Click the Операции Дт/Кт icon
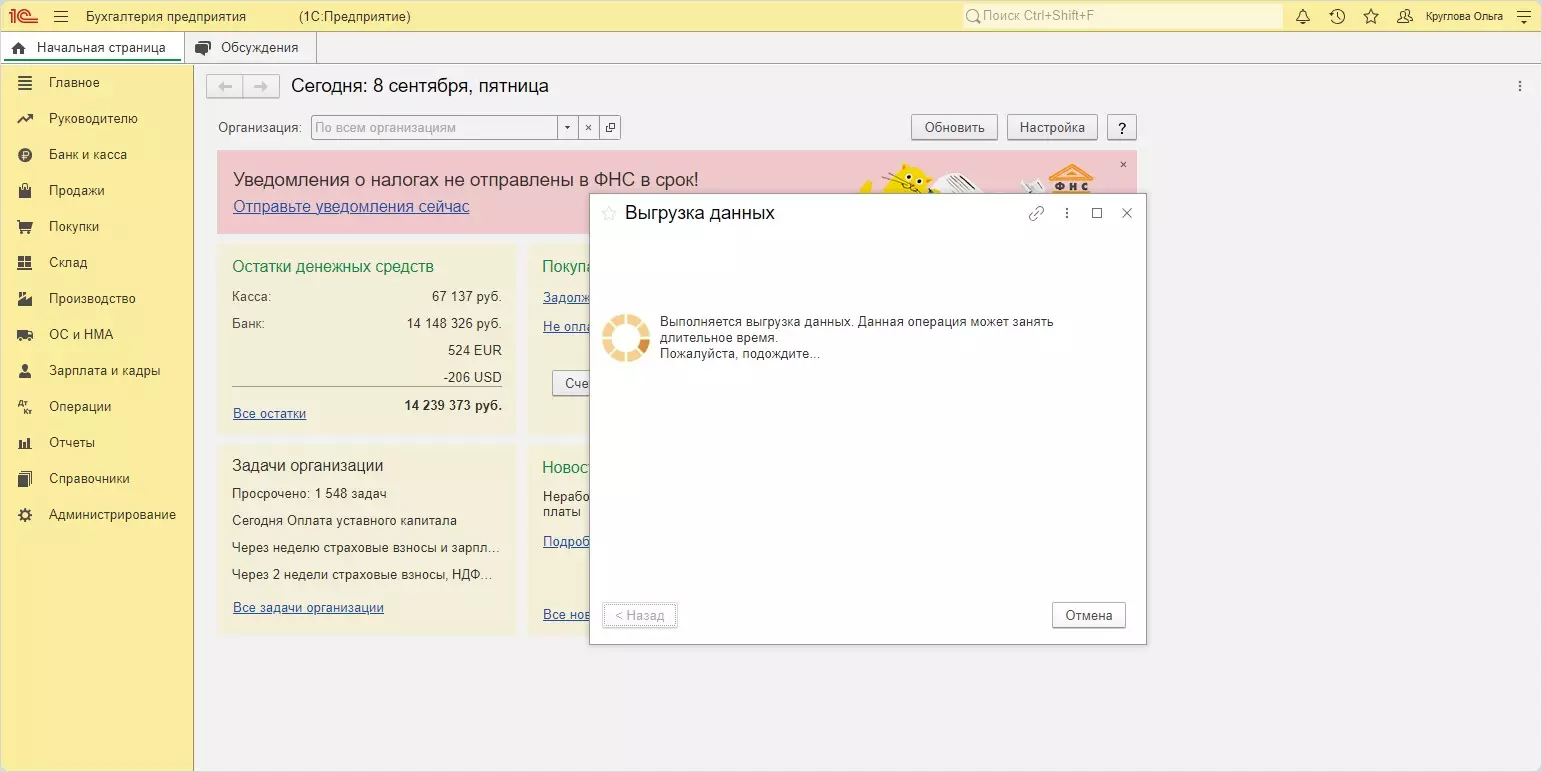The height and width of the screenshot is (772, 1542). point(26,407)
